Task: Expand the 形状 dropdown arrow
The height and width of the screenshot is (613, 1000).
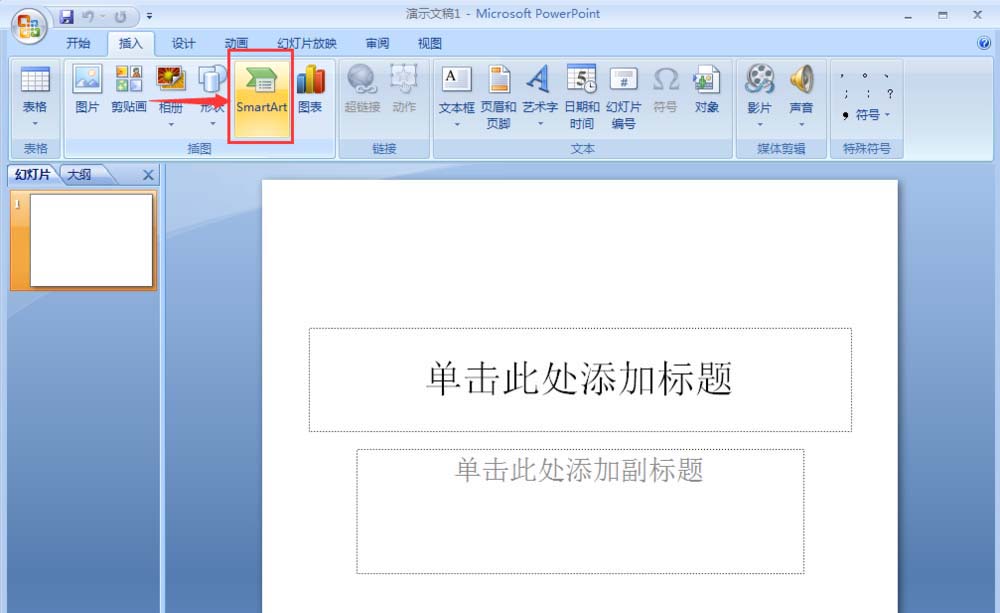Action: click(x=212, y=124)
